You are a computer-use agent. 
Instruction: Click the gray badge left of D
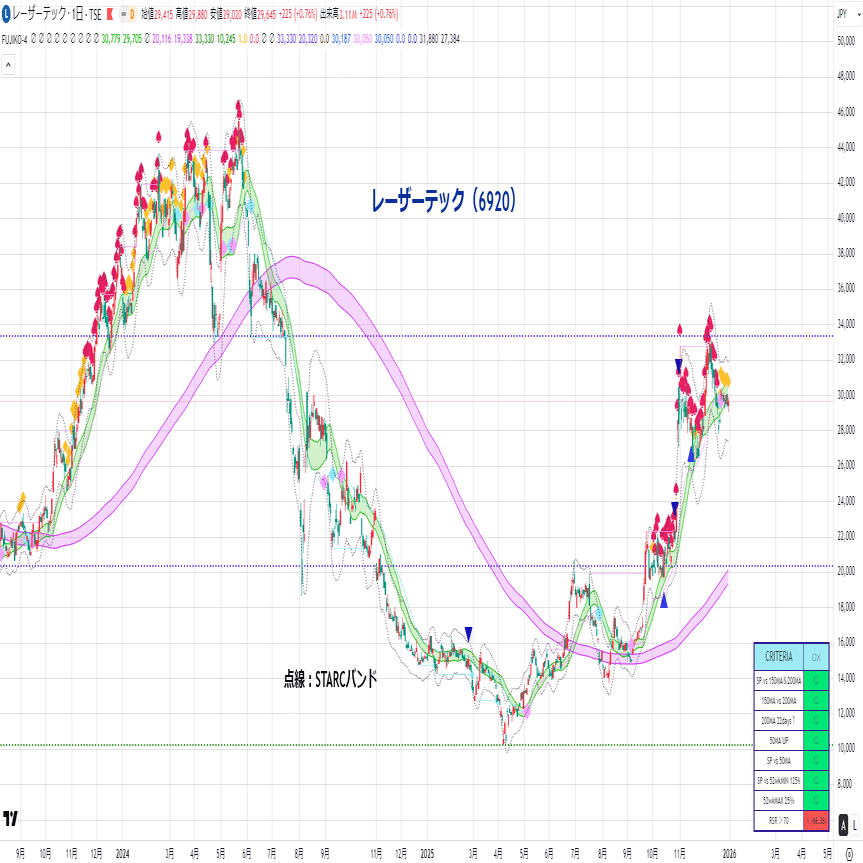point(123,14)
